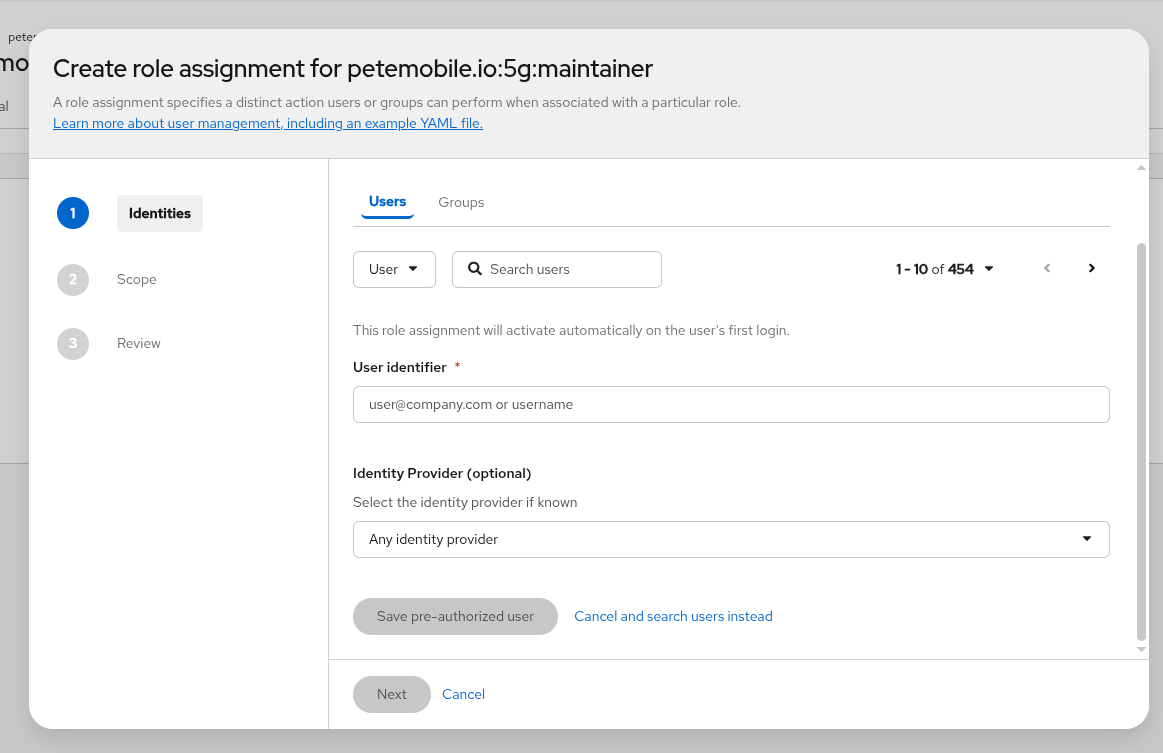Open the Review wizard step

139,343
